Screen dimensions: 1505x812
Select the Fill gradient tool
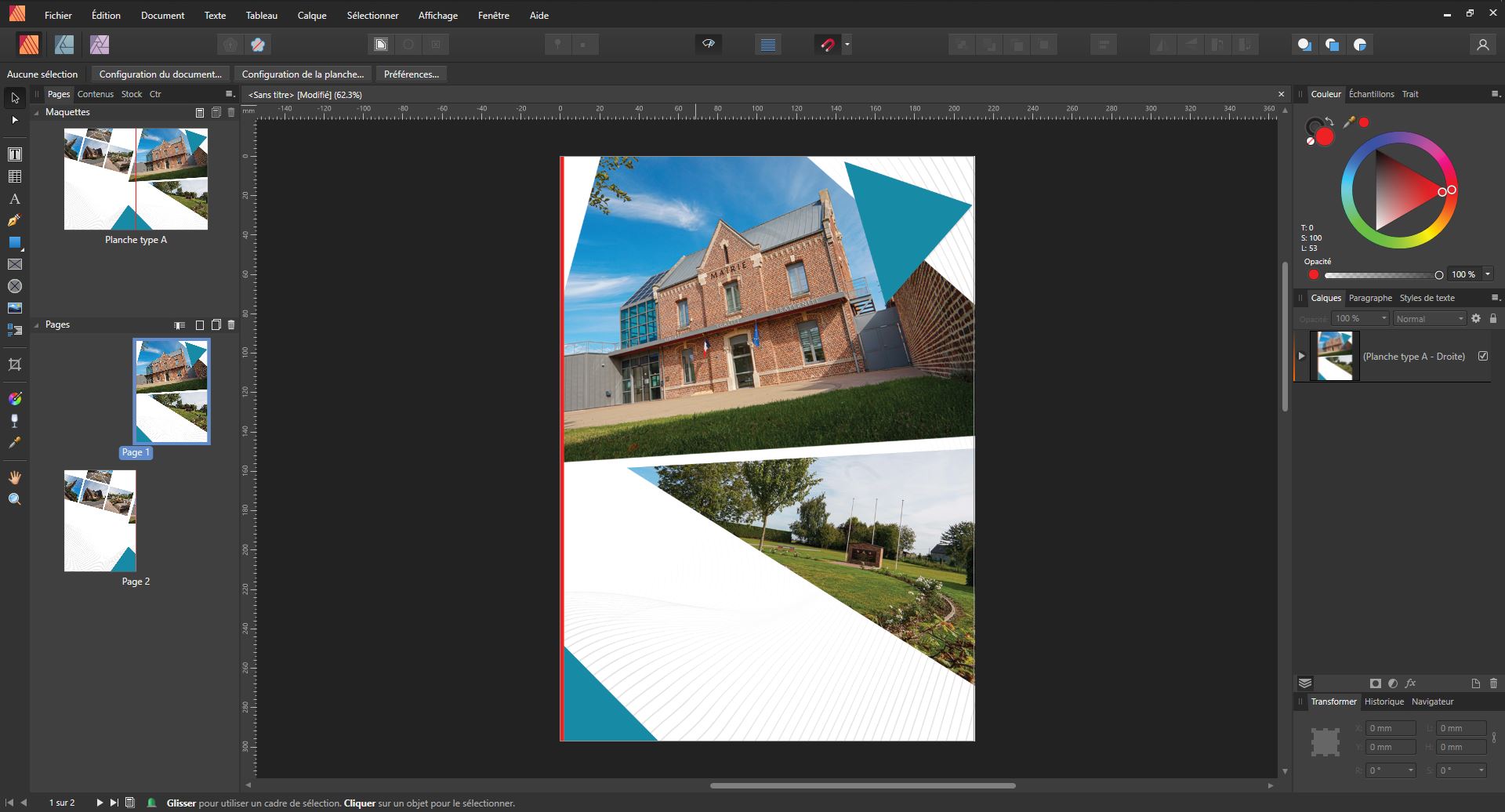pos(15,399)
